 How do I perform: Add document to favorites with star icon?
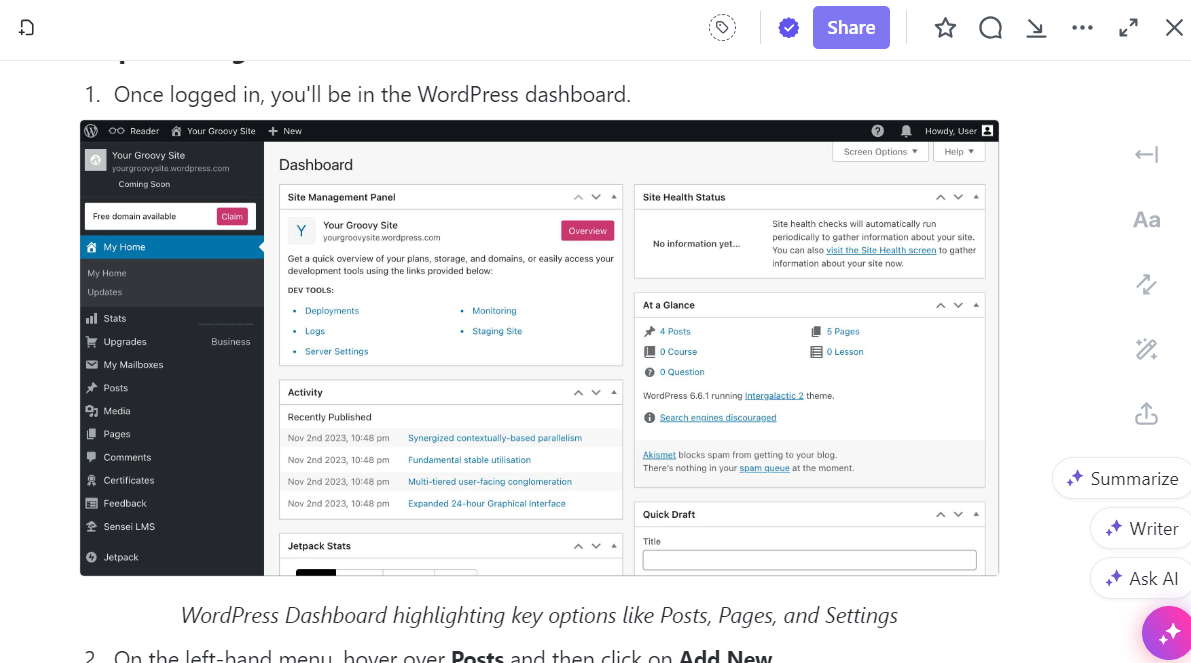point(945,28)
